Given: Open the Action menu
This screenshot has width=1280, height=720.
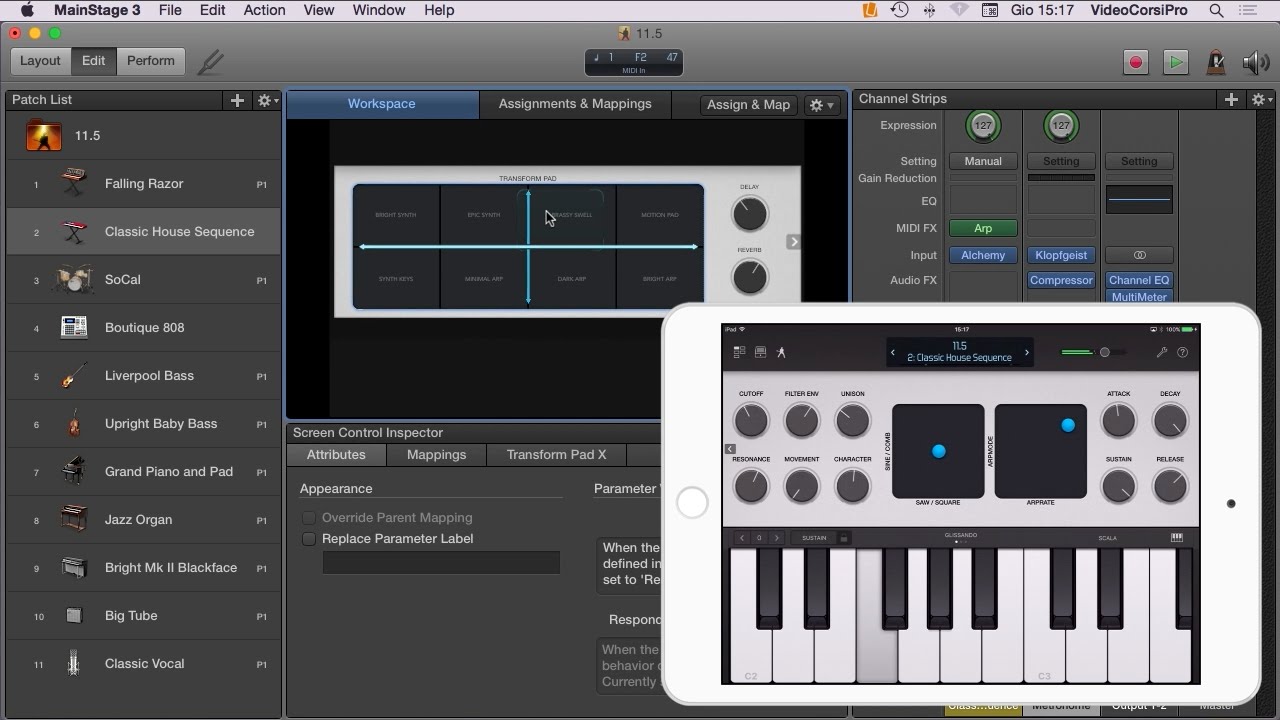Looking at the screenshot, I should pos(264,10).
